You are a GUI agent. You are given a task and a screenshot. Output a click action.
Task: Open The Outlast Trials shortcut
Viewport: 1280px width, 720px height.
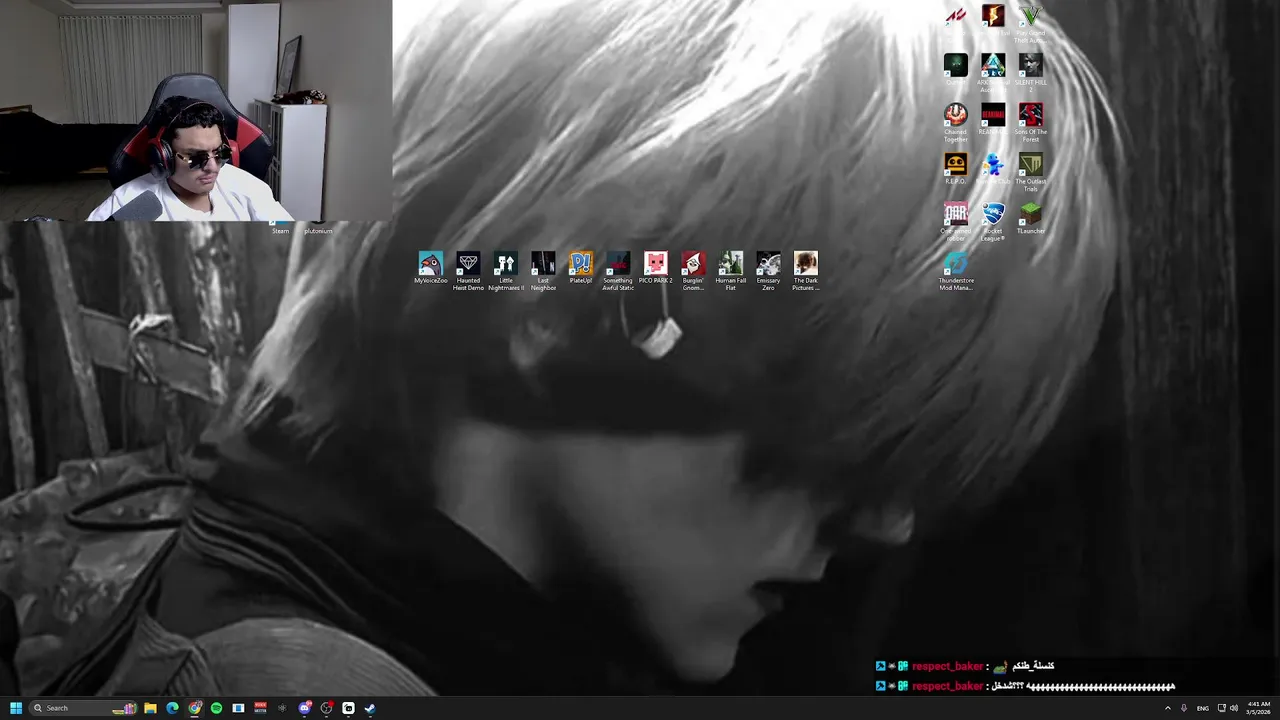click(1031, 172)
